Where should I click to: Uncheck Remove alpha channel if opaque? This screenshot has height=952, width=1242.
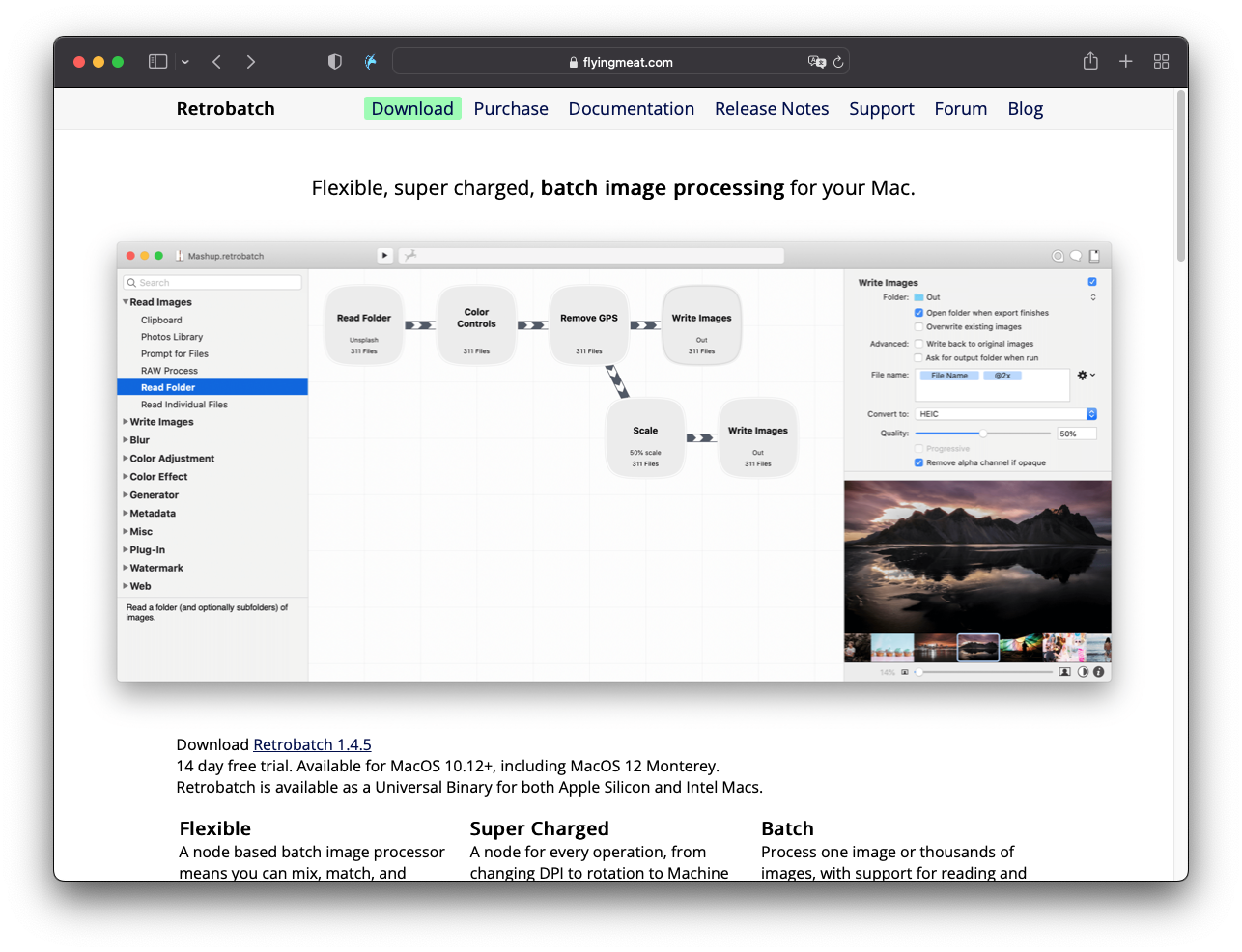tap(918, 463)
